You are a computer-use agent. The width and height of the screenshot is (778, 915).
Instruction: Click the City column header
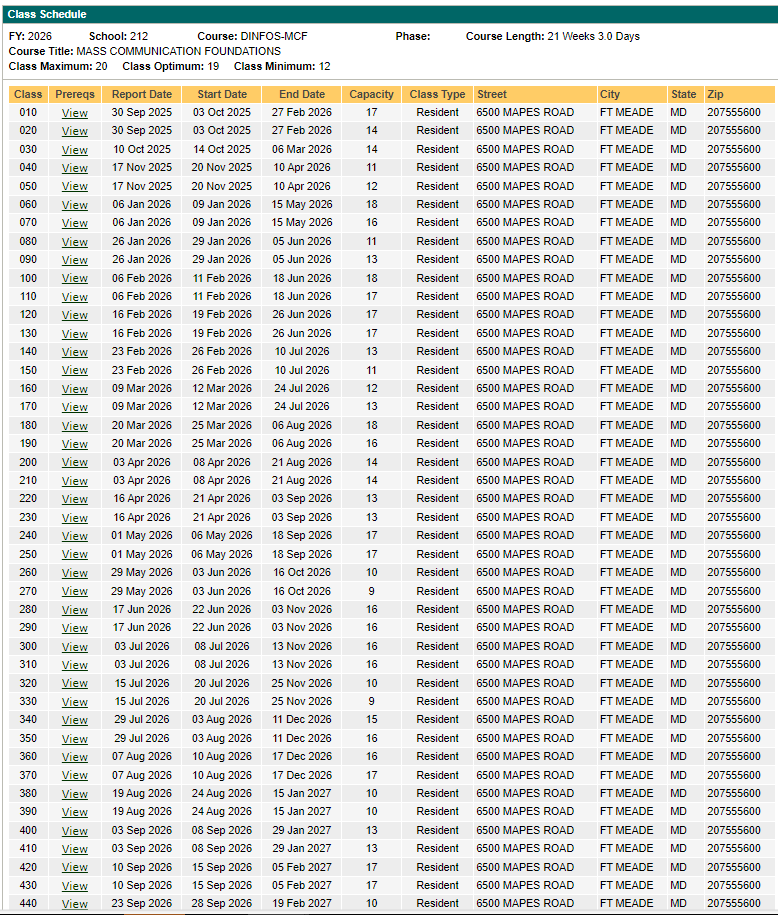pyautogui.click(x=633, y=95)
